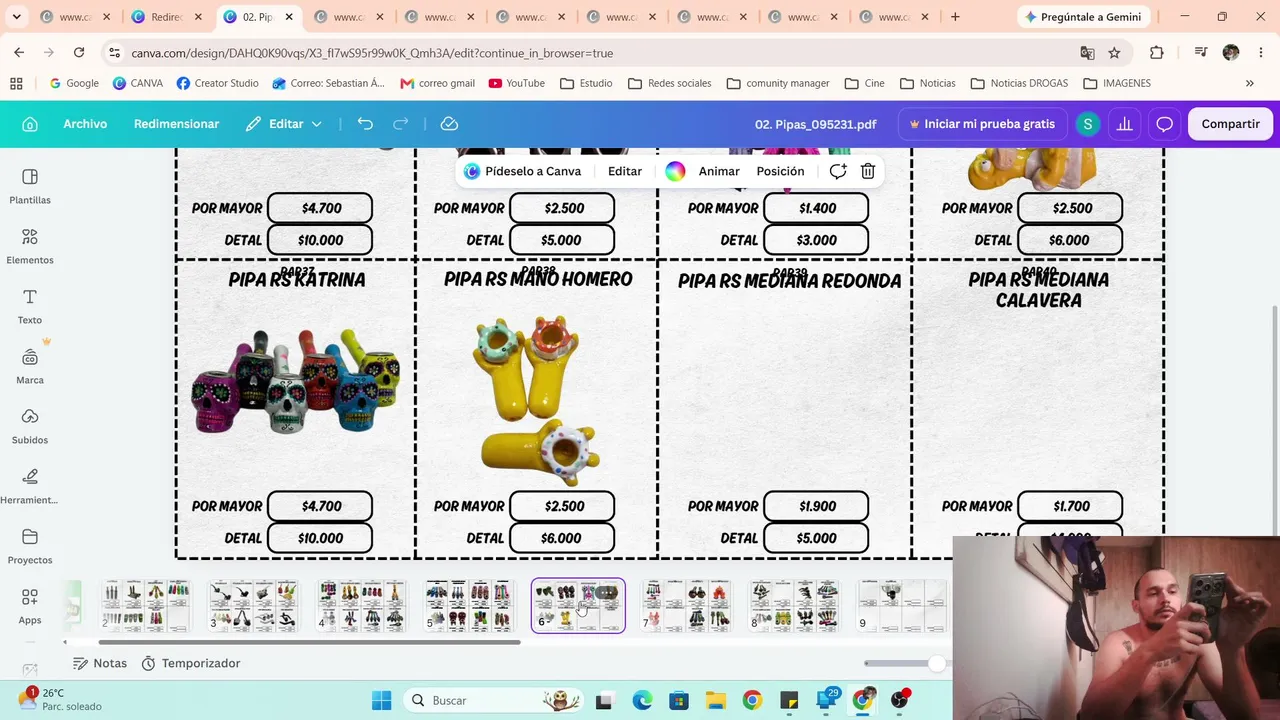1280x720 pixels.
Task: Select page 7 thumbnail
Action: point(686,606)
